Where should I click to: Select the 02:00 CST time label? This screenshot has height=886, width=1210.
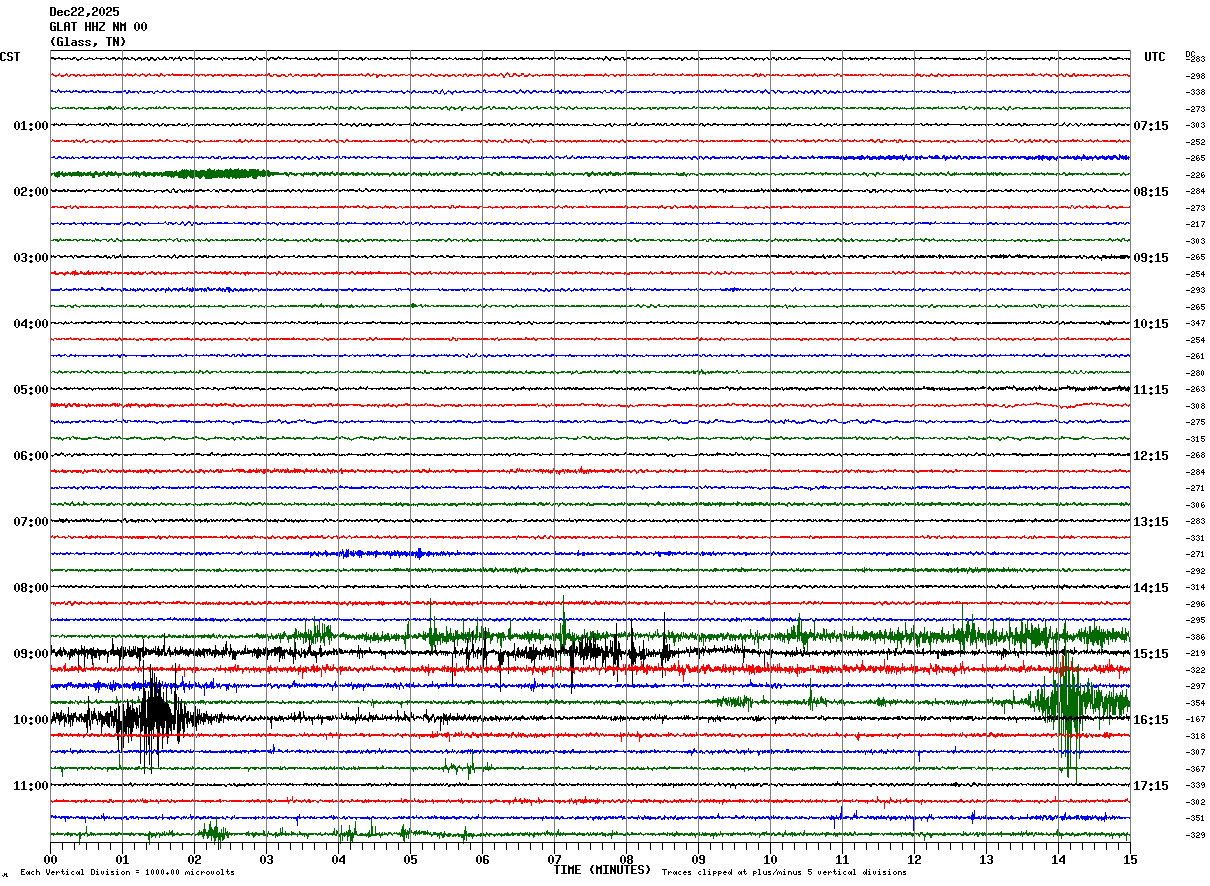pos(31,192)
